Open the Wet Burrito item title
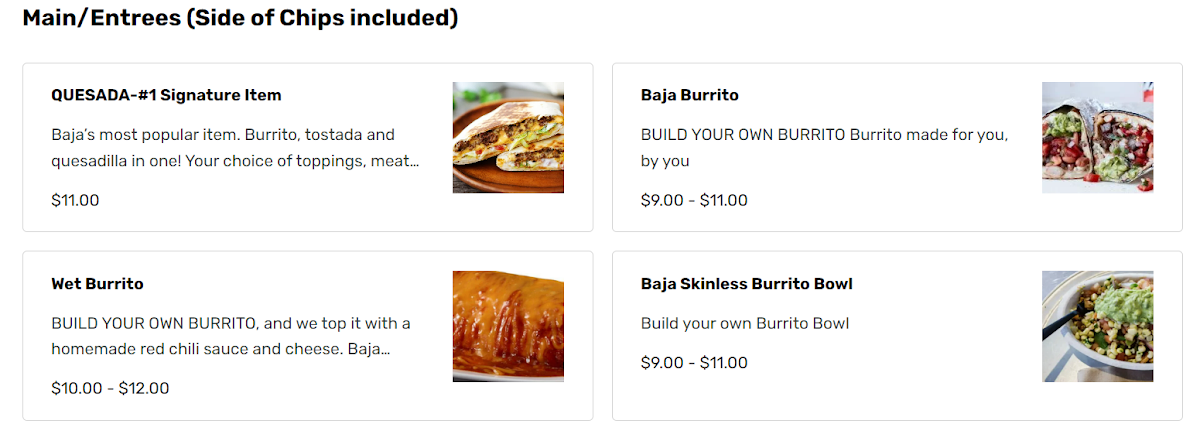The height and width of the screenshot is (434, 1200). tap(97, 284)
